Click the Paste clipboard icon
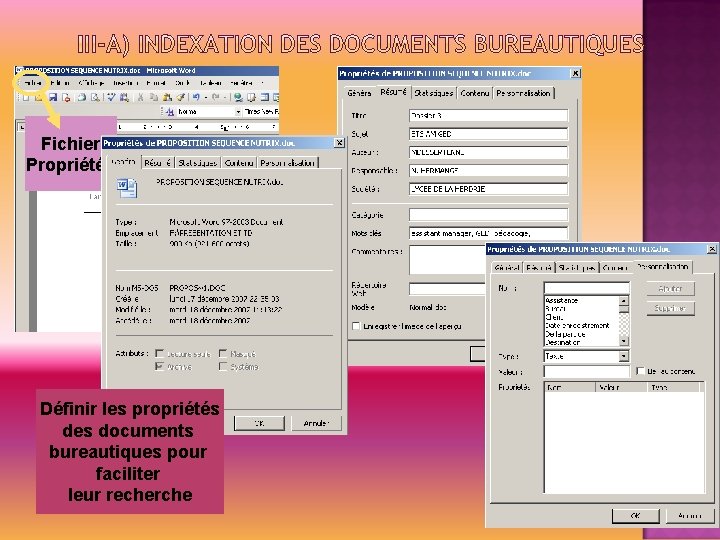 coord(168,97)
